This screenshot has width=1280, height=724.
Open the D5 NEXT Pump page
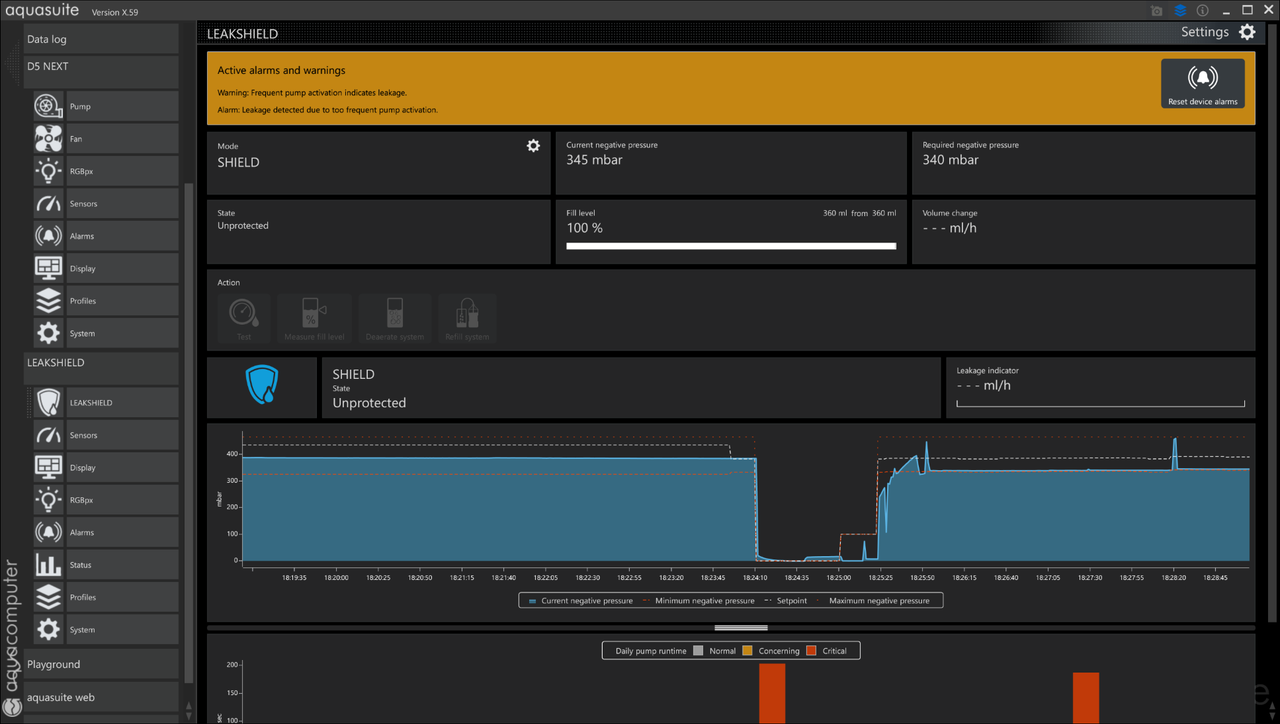(105, 106)
